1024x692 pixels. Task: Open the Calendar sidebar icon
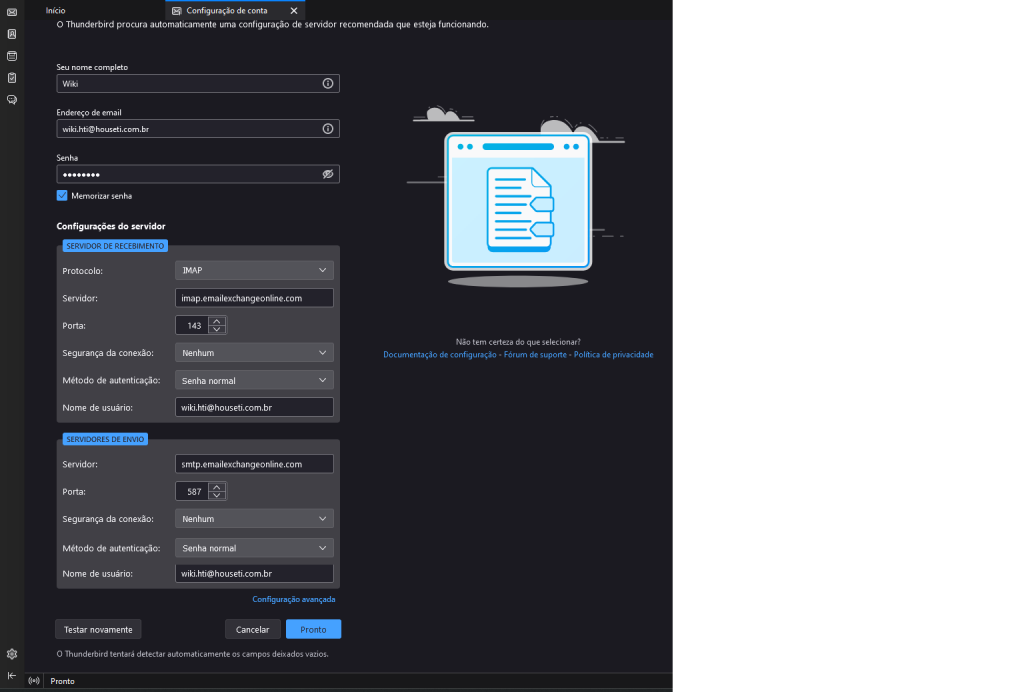(x=12, y=56)
